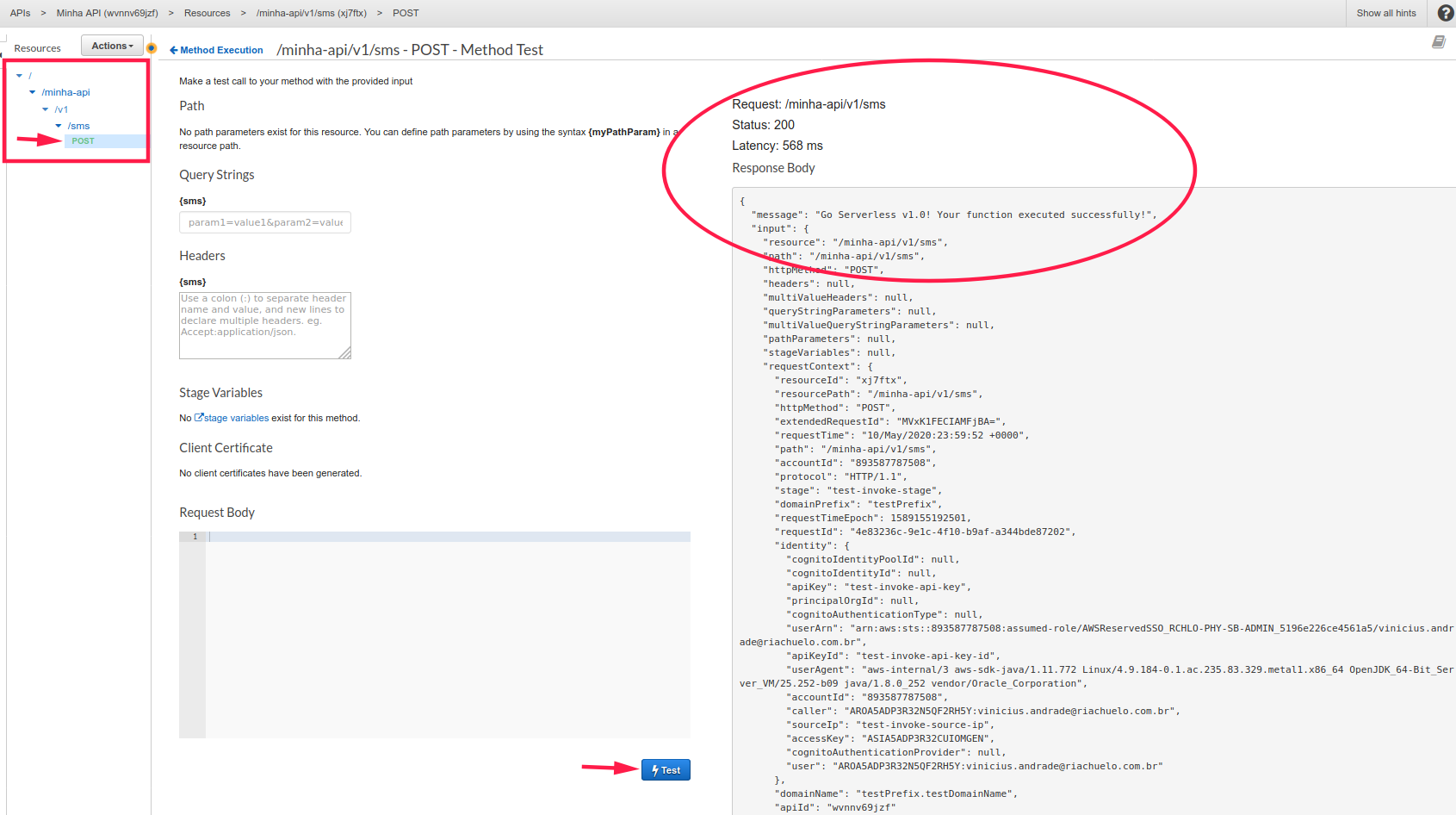This screenshot has width=1456, height=815.
Task: Open the stage variables link
Action: click(236, 418)
